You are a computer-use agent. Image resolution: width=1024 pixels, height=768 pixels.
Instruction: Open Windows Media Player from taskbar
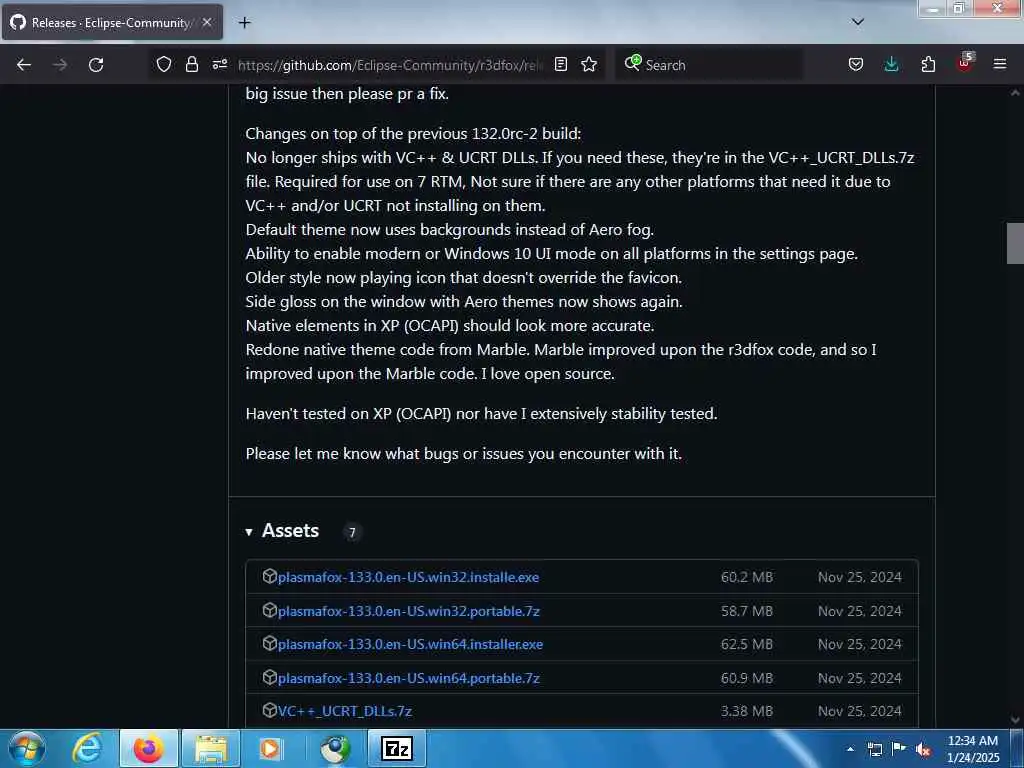click(270, 748)
